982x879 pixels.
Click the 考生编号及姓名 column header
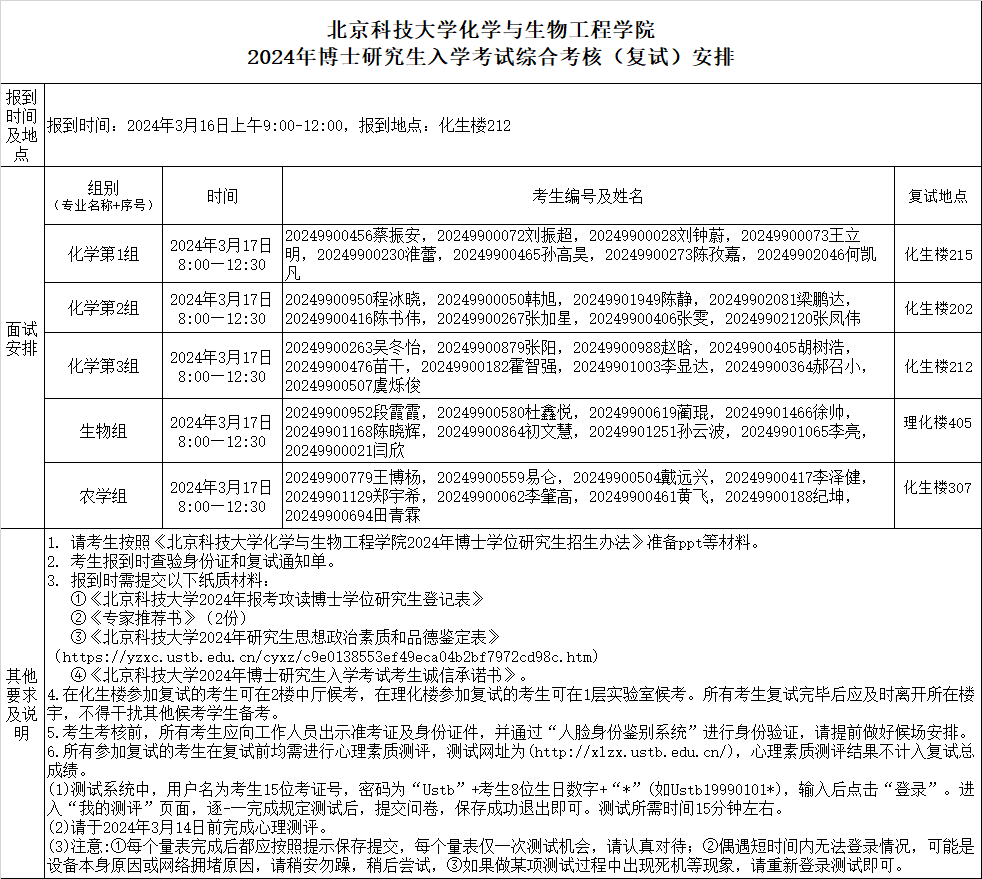tap(588, 196)
